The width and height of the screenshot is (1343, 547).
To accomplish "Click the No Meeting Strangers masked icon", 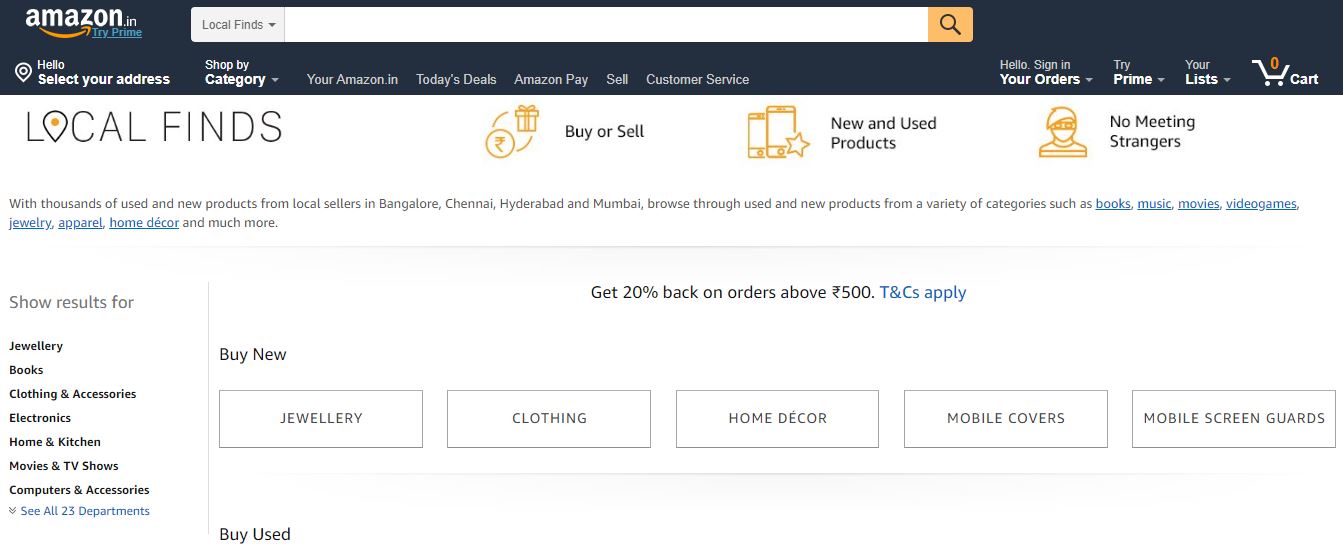I will click(1062, 132).
